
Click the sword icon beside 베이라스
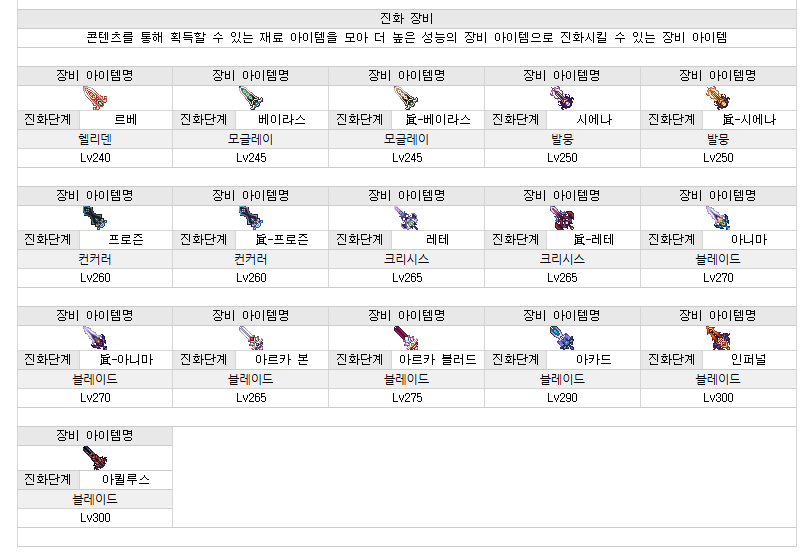(250, 97)
